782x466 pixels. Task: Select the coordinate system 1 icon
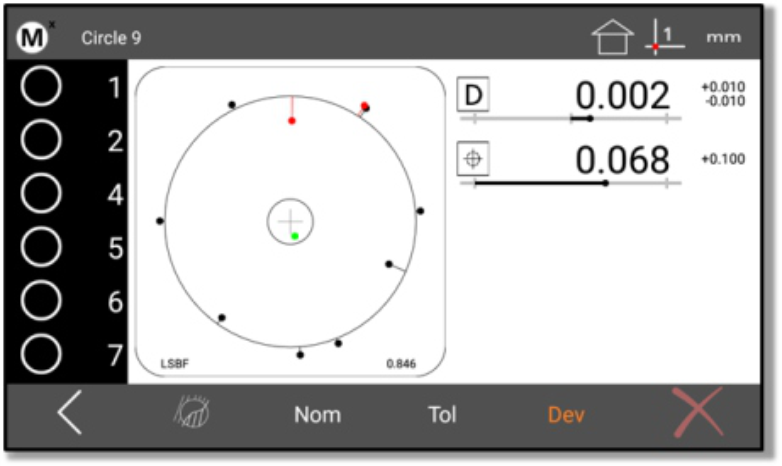click(x=662, y=37)
